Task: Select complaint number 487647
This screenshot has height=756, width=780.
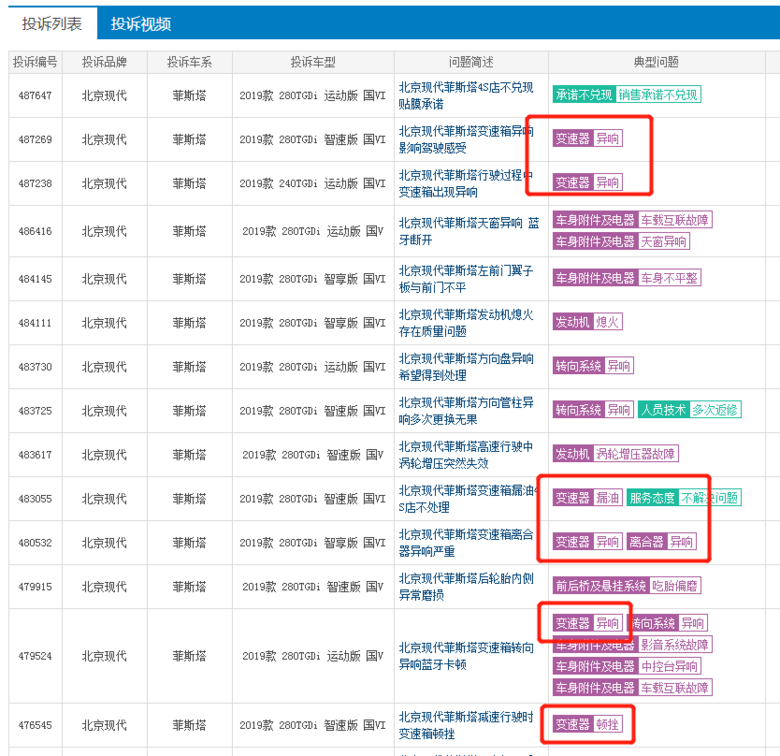Action: pos(35,95)
